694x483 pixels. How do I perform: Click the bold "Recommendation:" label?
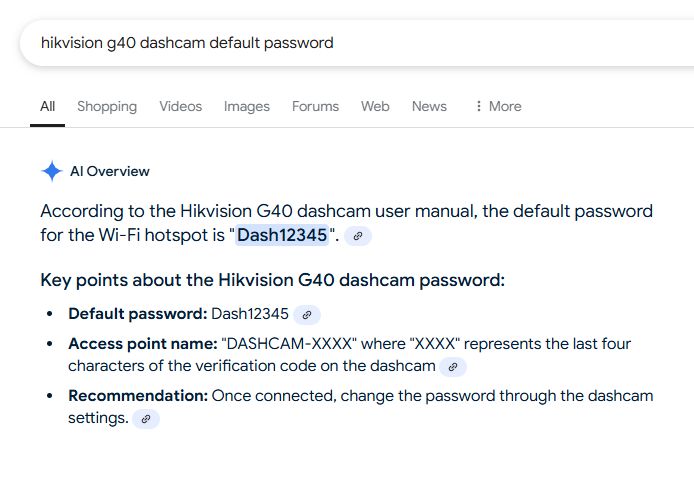(x=138, y=396)
